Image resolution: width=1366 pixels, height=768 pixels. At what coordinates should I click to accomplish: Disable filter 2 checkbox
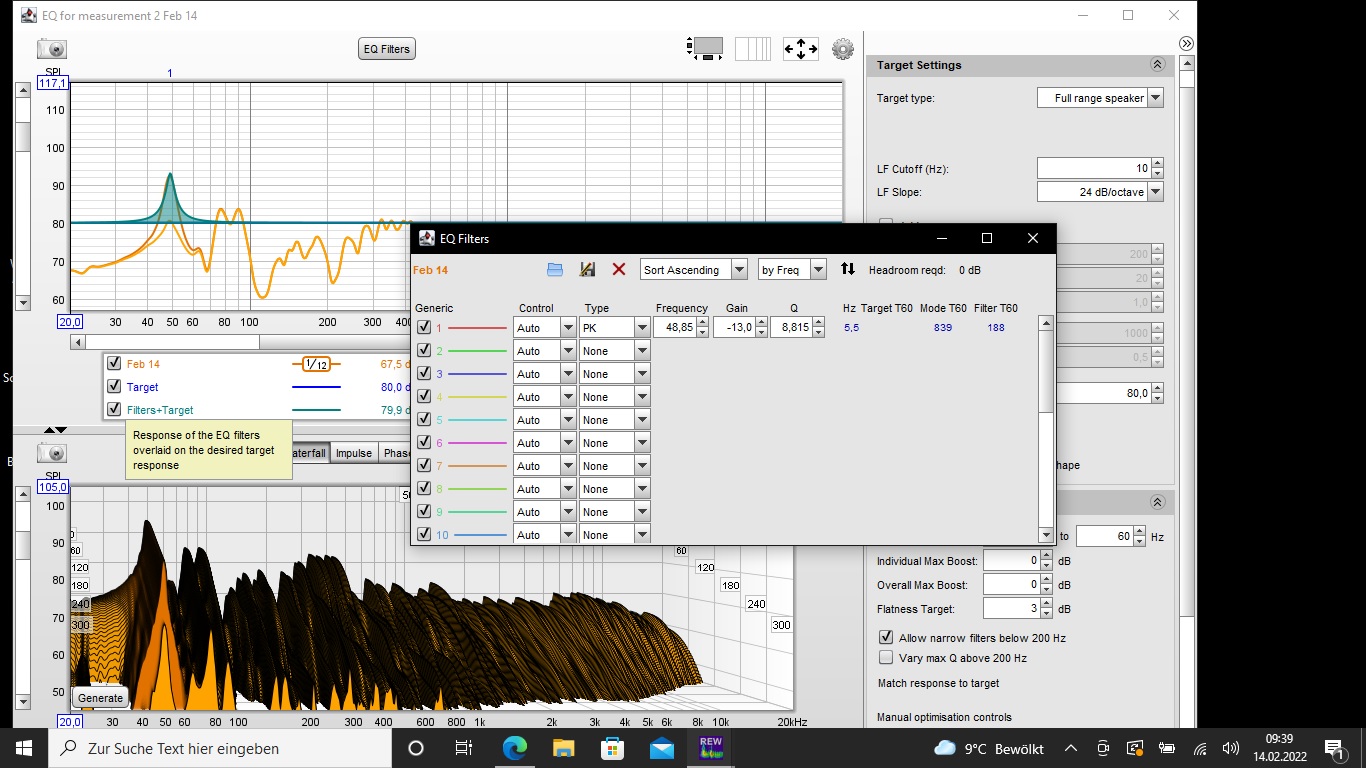424,350
